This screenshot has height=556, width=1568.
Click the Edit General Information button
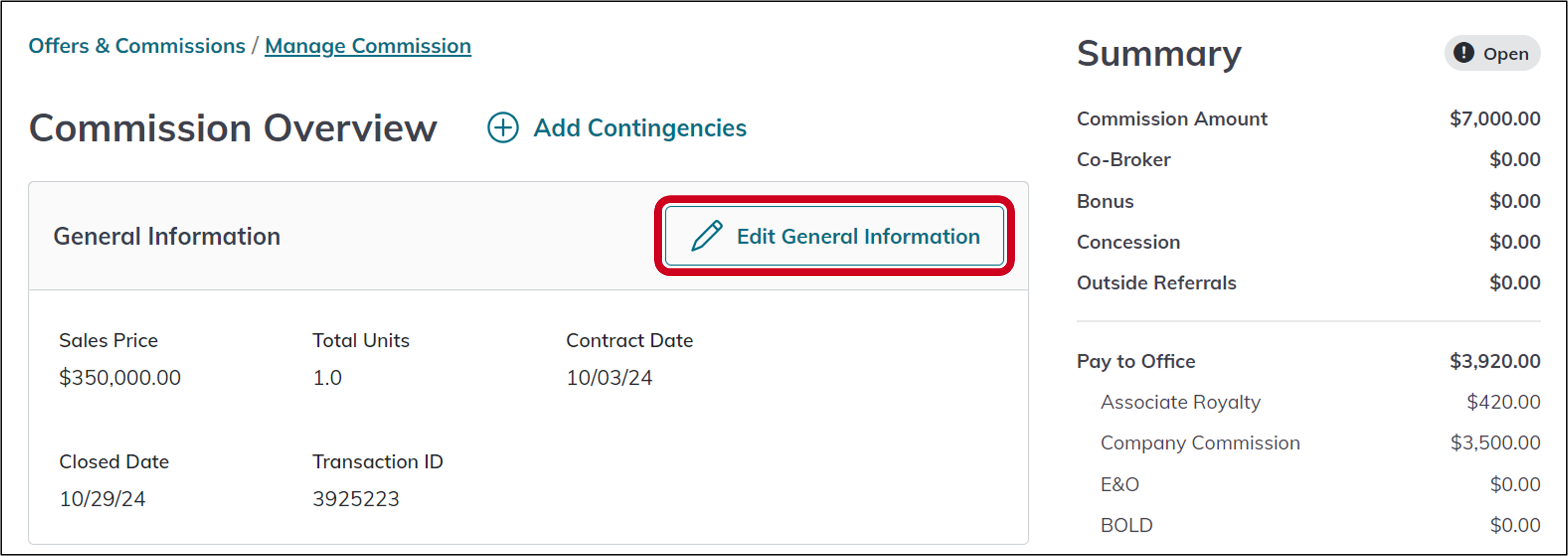(x=834, y=235)
